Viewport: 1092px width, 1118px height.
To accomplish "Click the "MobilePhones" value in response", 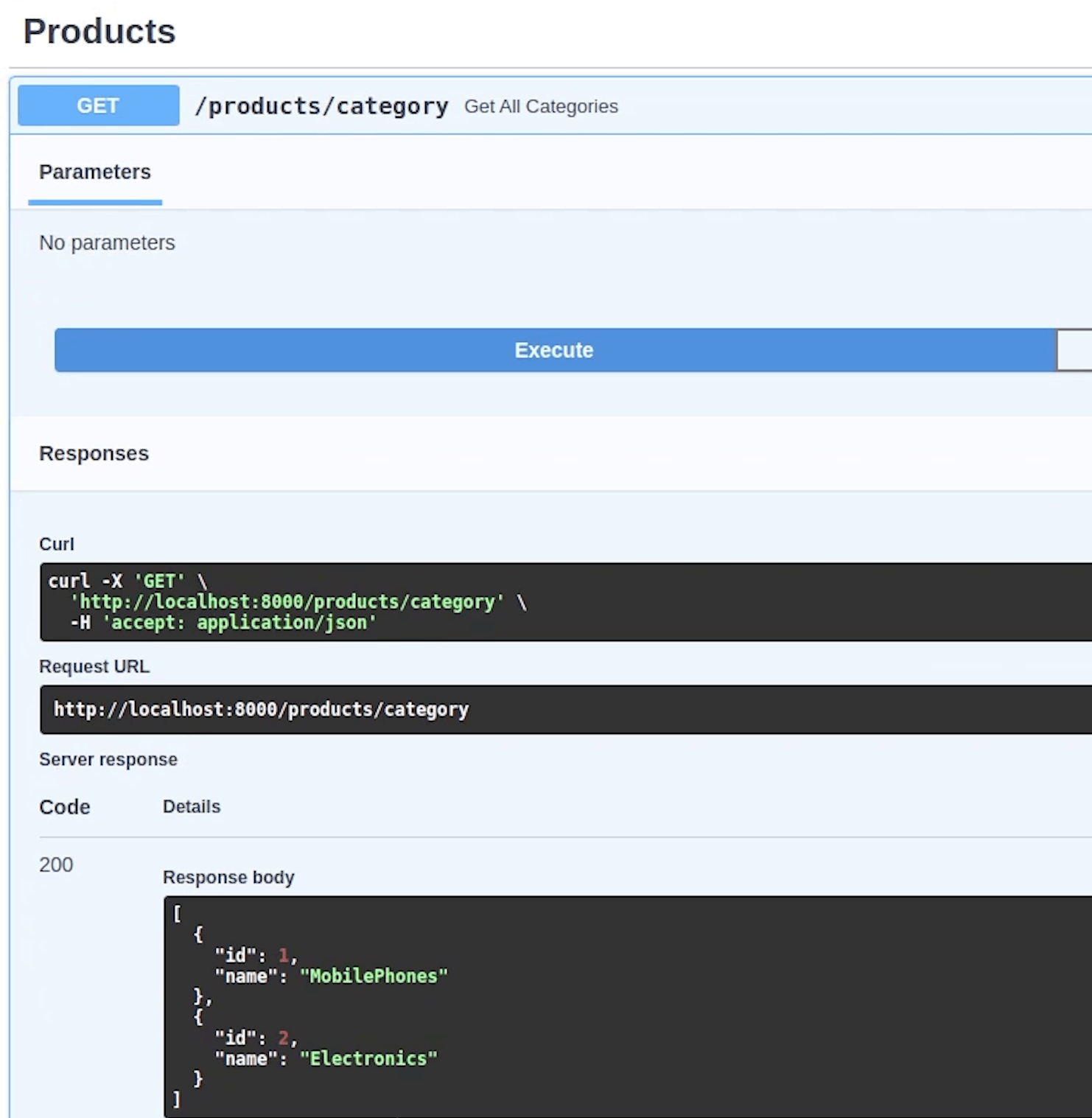I will click(x=374, y=976).
